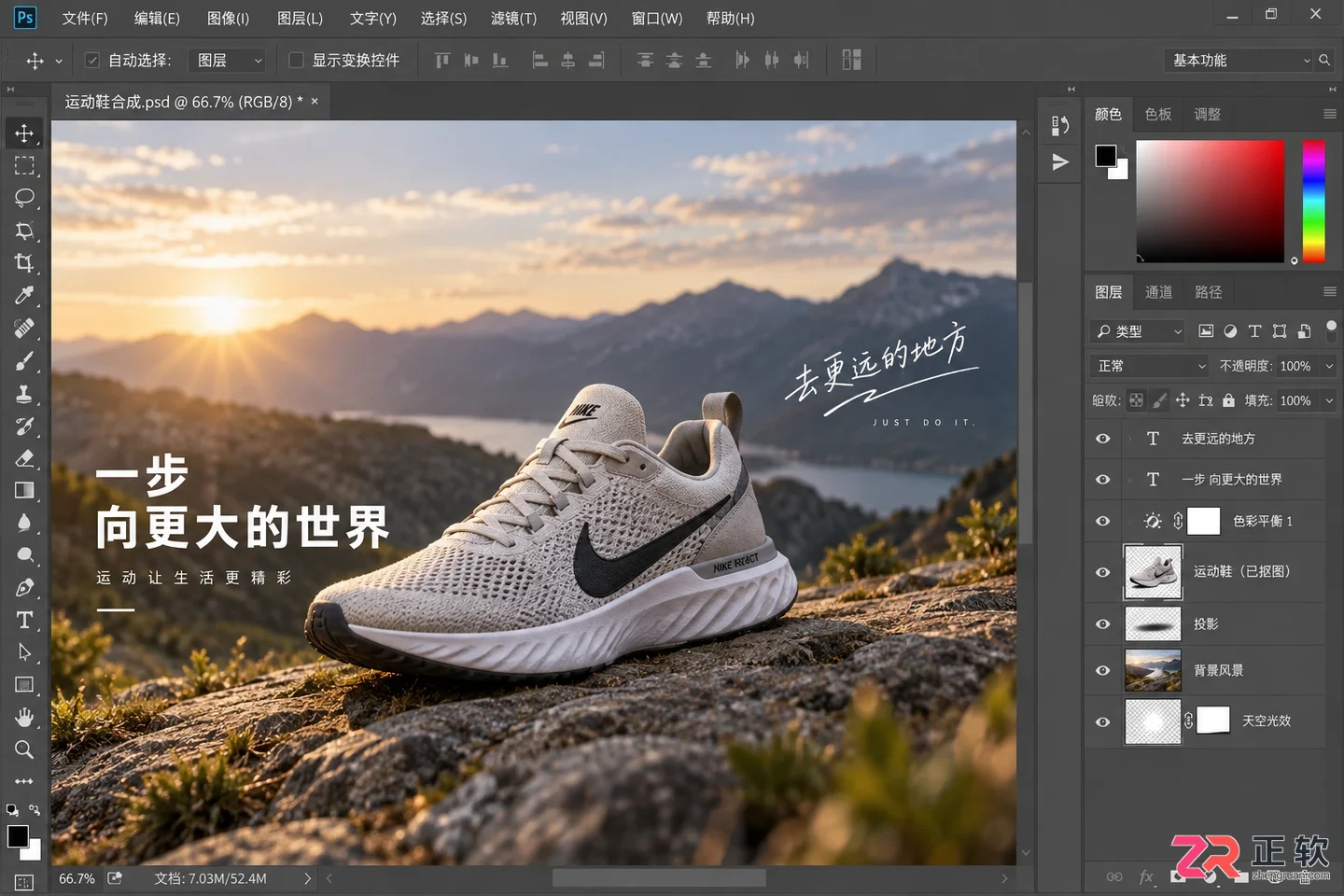Image resolution: width=1344 pixels, height=896 pixels.
Task: Open the 类型 layer filter dropdown
Action: (x=1138, y=331)
